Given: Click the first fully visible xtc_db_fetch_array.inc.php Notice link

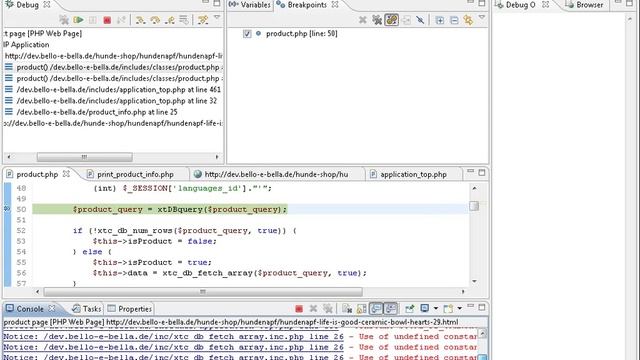Looking at the screenshot, I should 173,337.
